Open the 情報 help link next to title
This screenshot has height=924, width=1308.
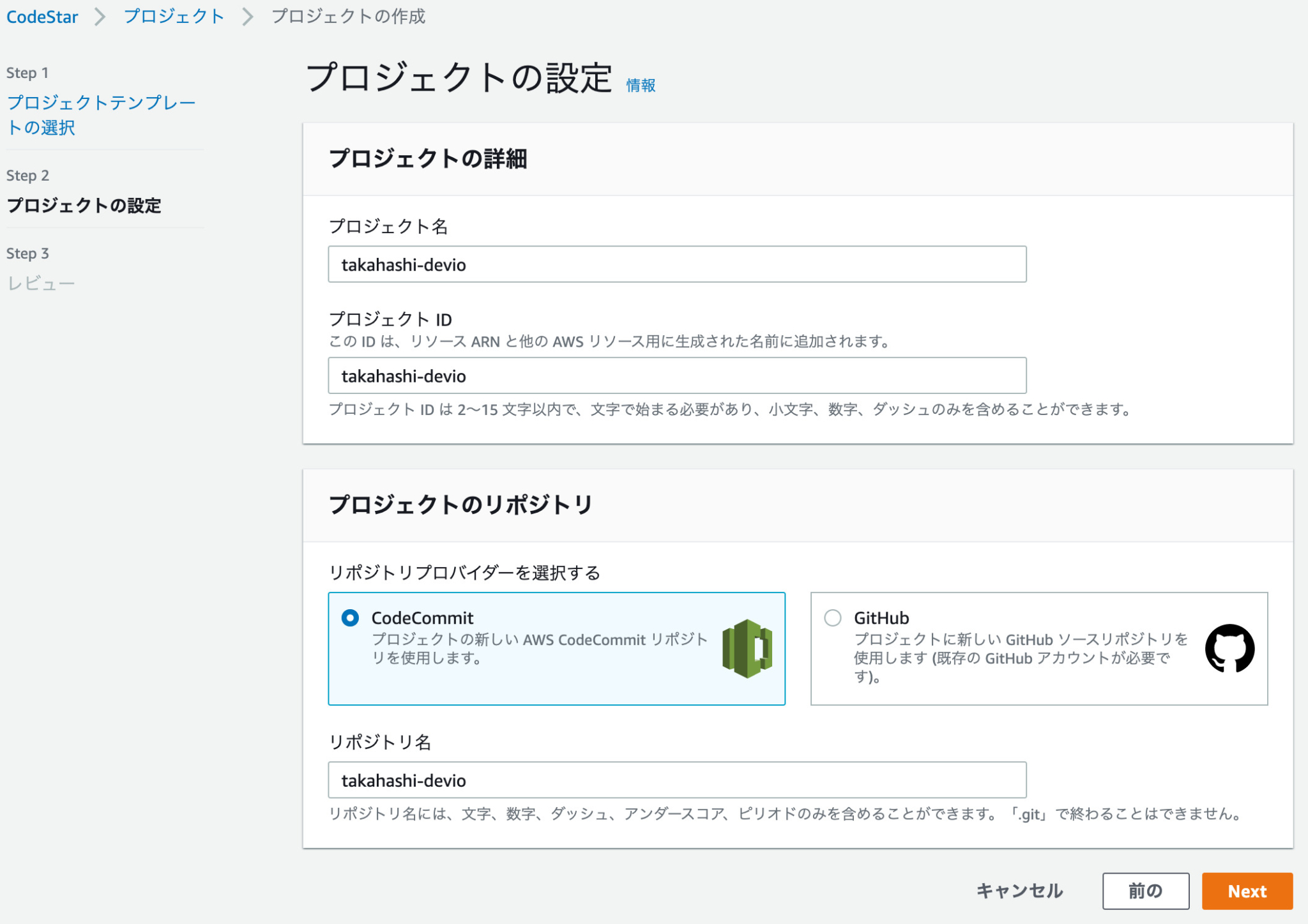[641, 84]
